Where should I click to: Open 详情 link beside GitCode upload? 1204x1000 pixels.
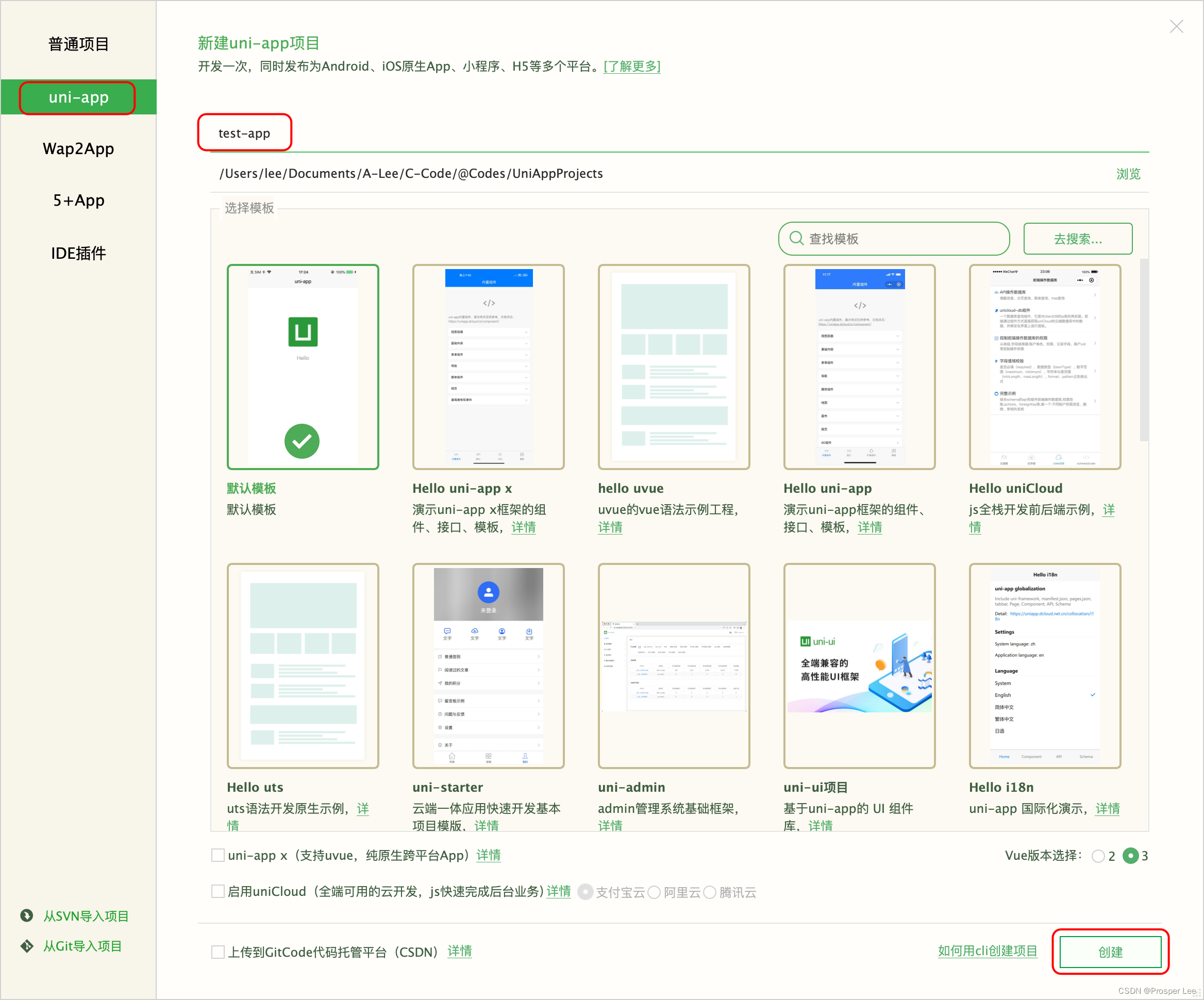pos(460,951)
